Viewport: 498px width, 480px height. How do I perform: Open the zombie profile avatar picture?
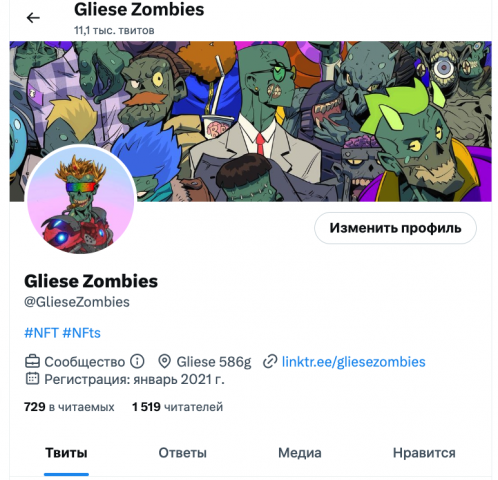point(80,199)
